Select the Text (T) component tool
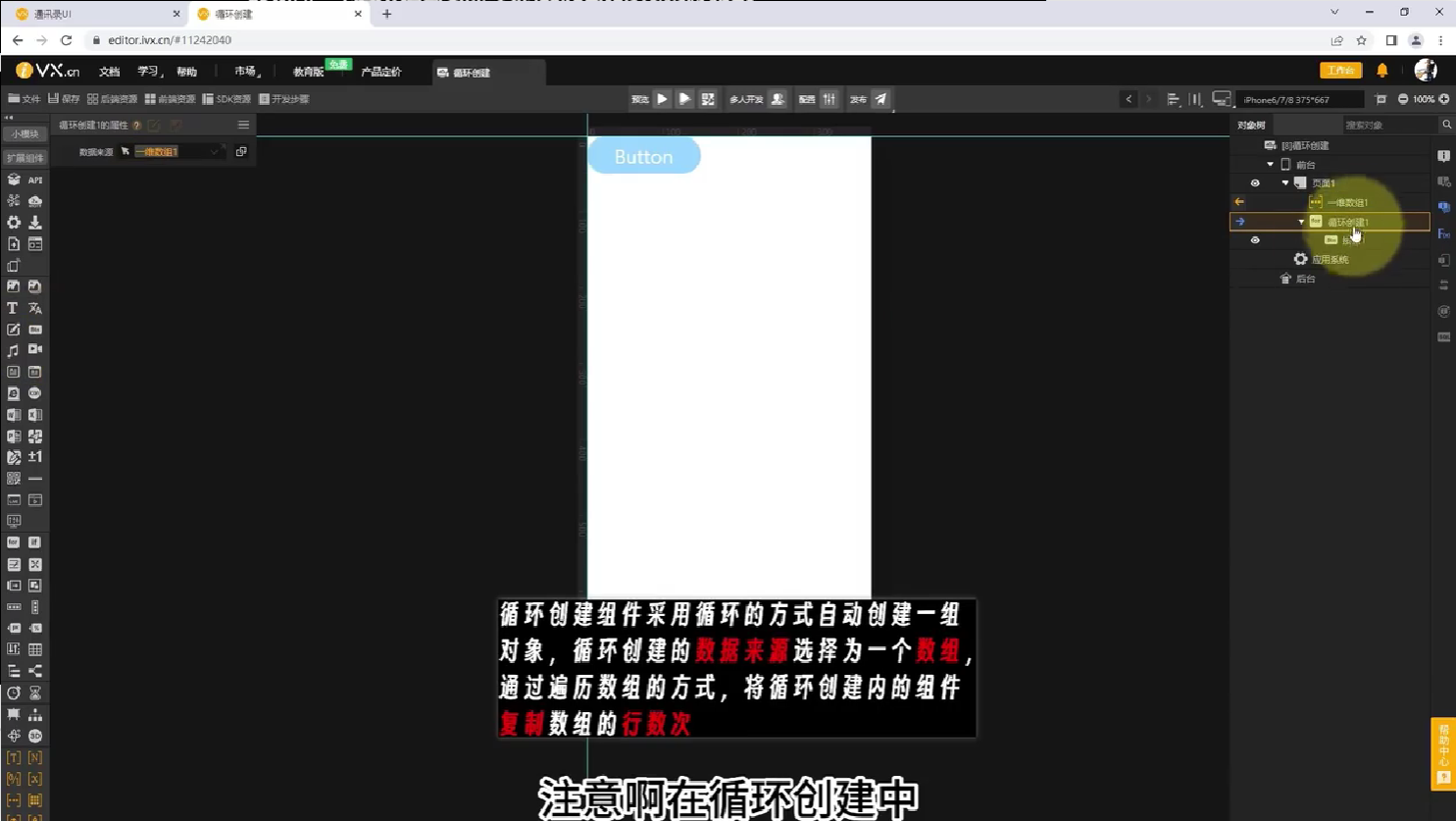The image size is (1456, 821). [x=13, y=308]
